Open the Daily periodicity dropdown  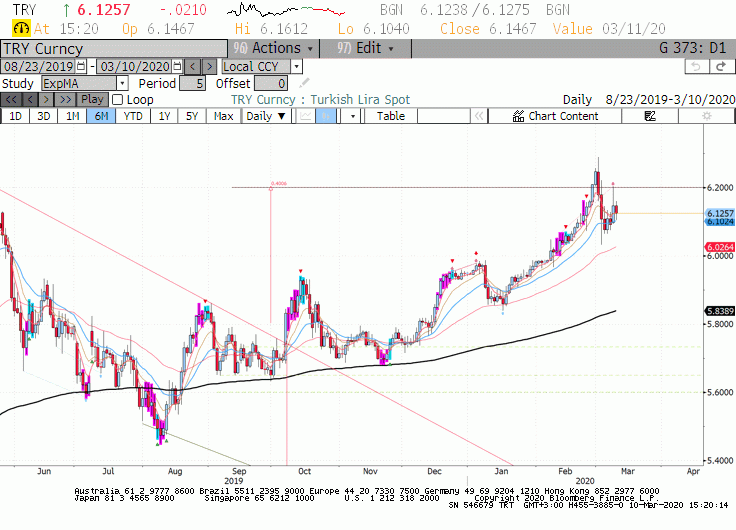[266, 116]
